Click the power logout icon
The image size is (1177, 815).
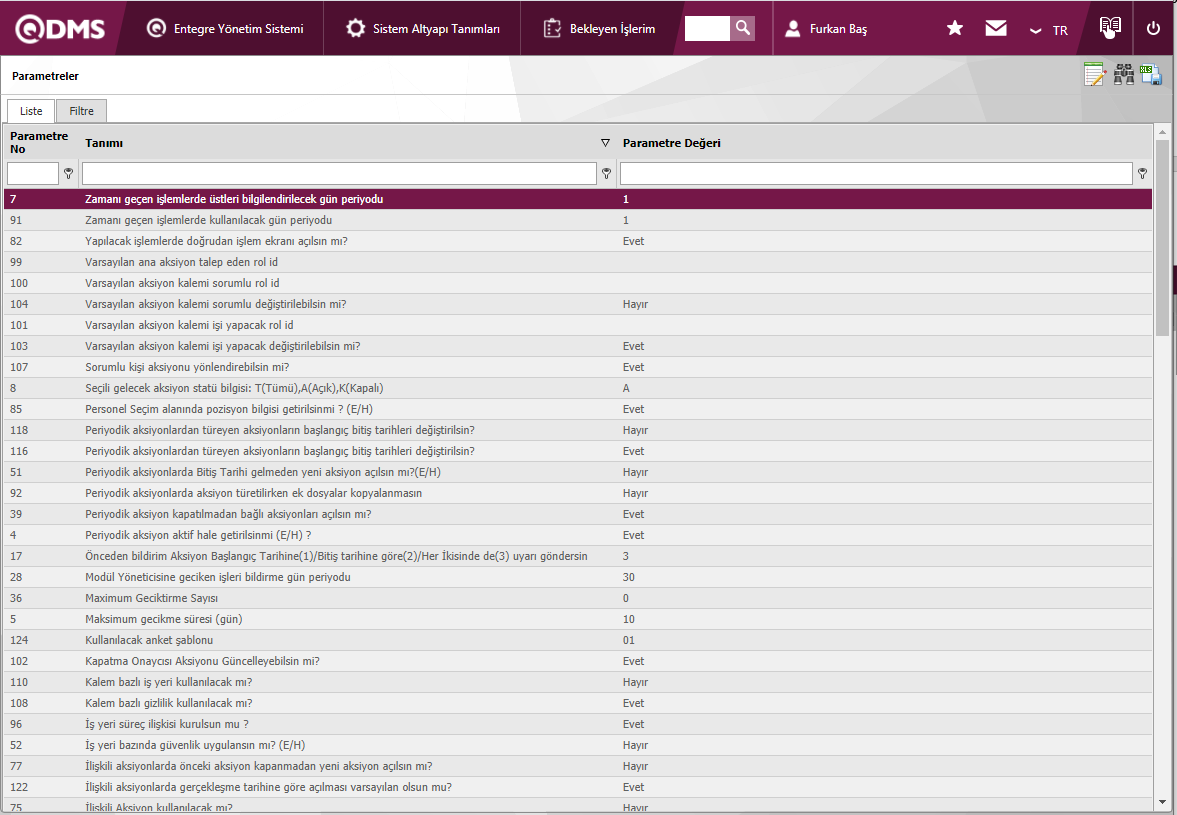click(x=1153, y=29)
